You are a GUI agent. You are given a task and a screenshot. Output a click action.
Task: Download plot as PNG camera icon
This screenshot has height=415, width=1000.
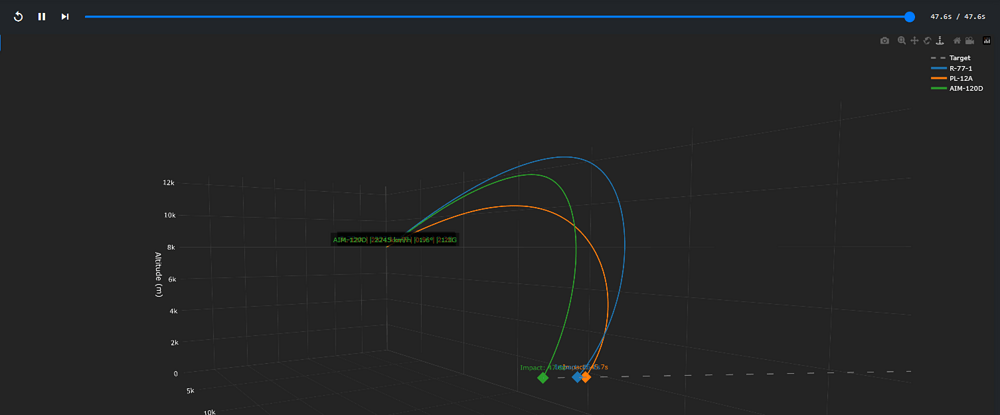(885, 41)
